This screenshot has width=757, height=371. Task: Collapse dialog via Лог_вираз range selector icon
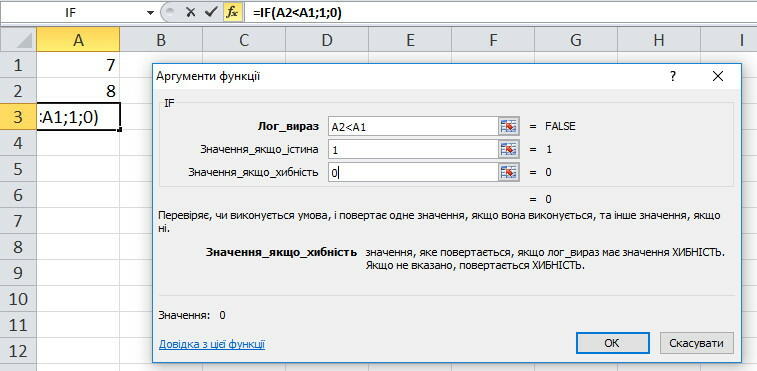point(509,127)
